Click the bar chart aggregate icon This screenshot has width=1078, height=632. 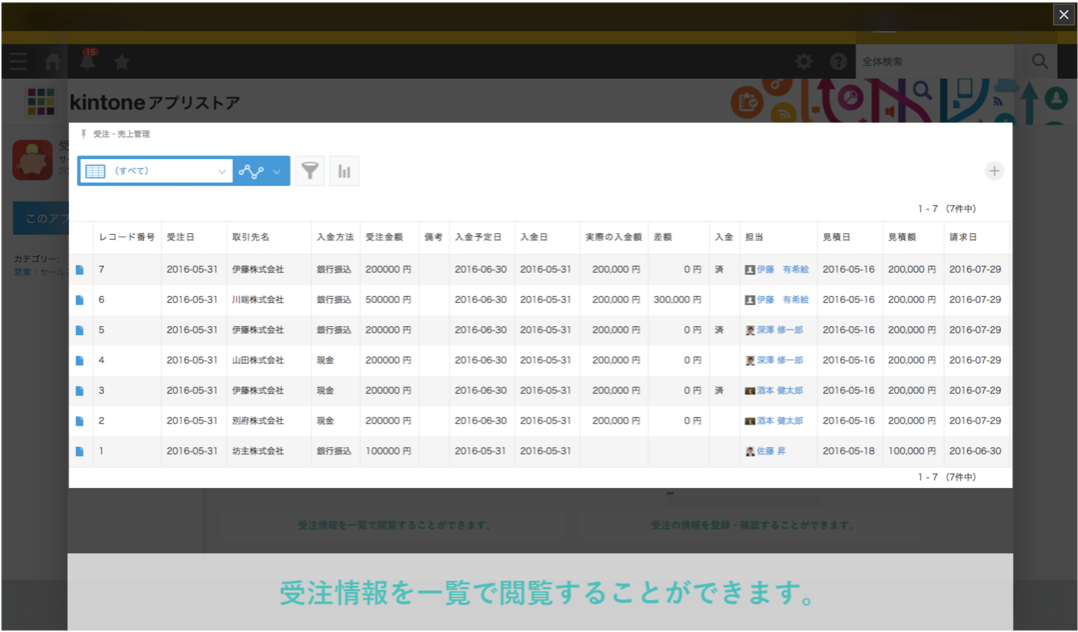pyautogui.click(x=344, y=171)
